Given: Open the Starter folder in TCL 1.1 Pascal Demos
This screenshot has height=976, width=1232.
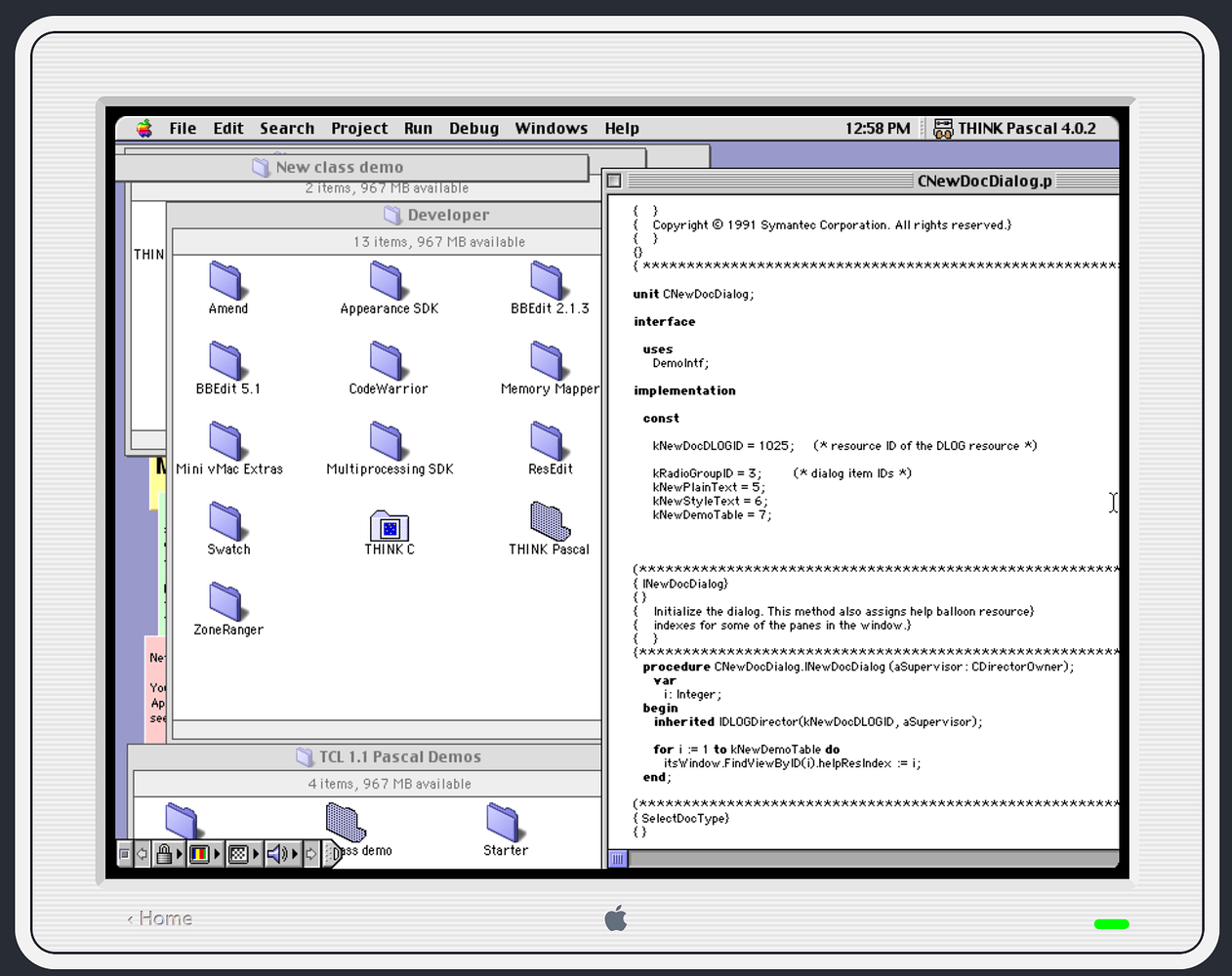Looking at the screenshot, I should pyautogui.click(x=504, y=824).
